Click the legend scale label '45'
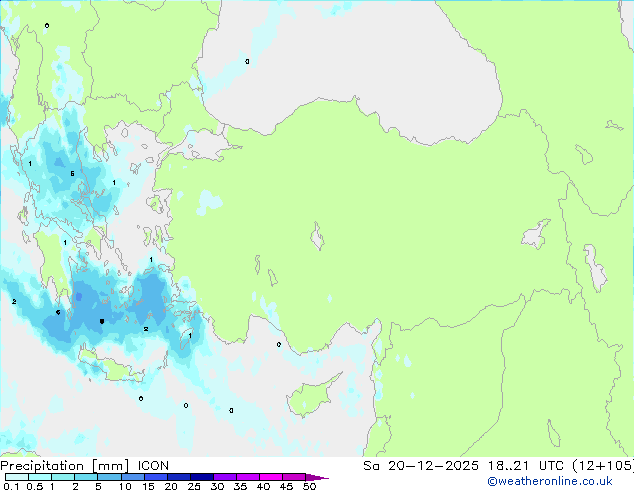This screenshot has height=490, width=634. 286,486
